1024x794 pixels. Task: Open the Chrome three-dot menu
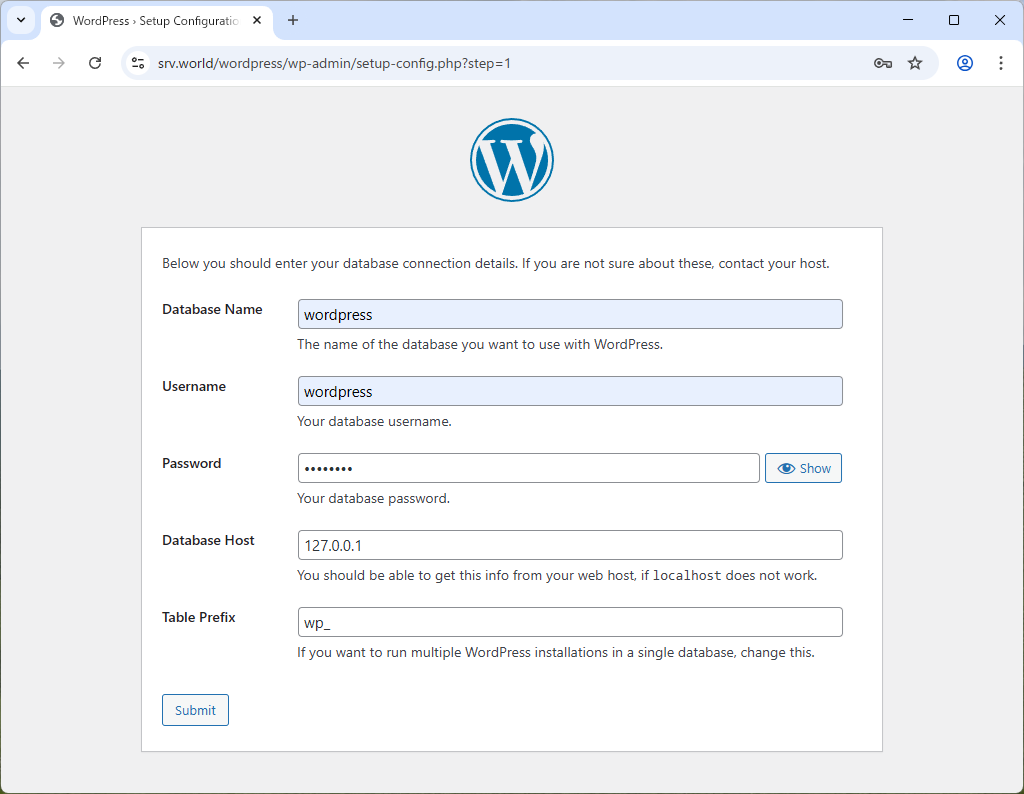pos(1001,62)
